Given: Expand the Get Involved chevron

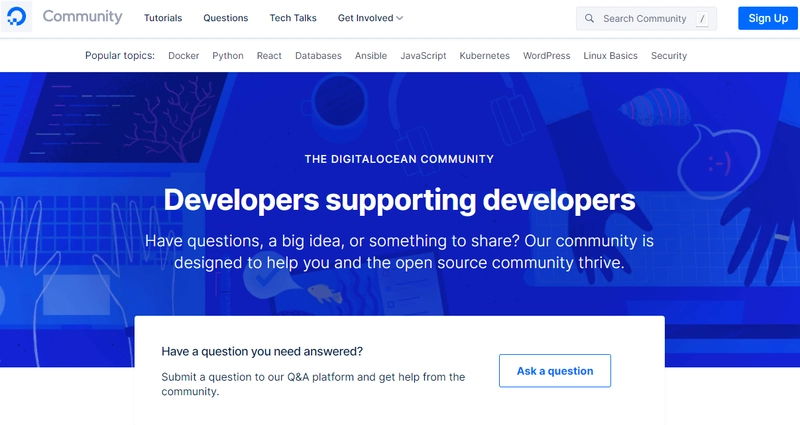Looking at the screenshot, I should click(399, 18).
